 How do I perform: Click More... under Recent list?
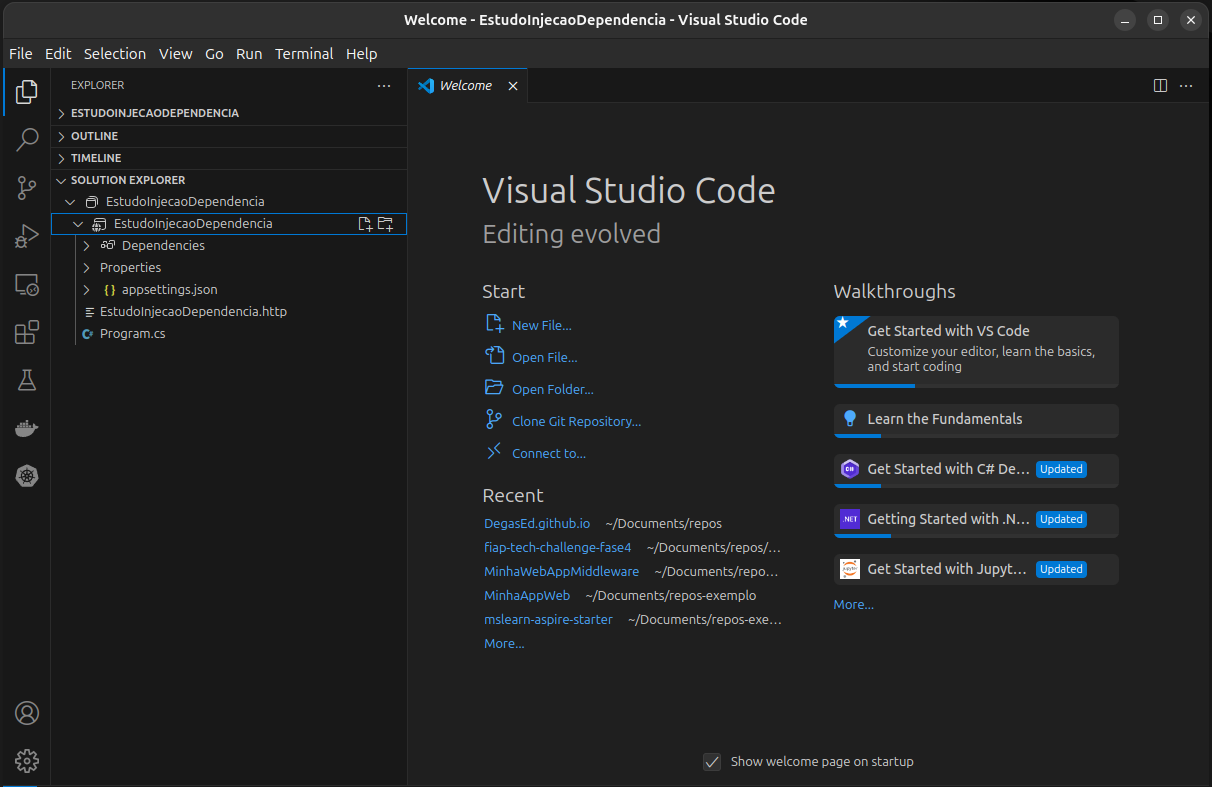pyautogui.click(x=504, y=643)
